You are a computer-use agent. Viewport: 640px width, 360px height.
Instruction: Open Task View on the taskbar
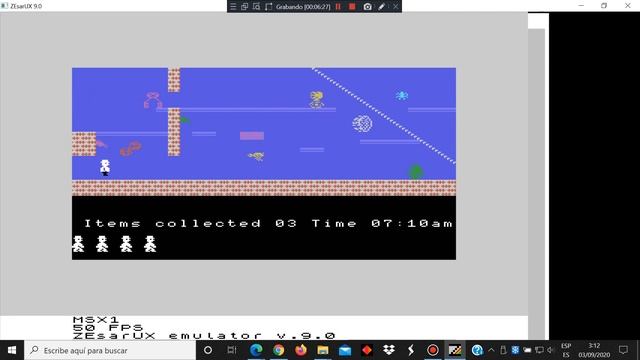(232, 350)
